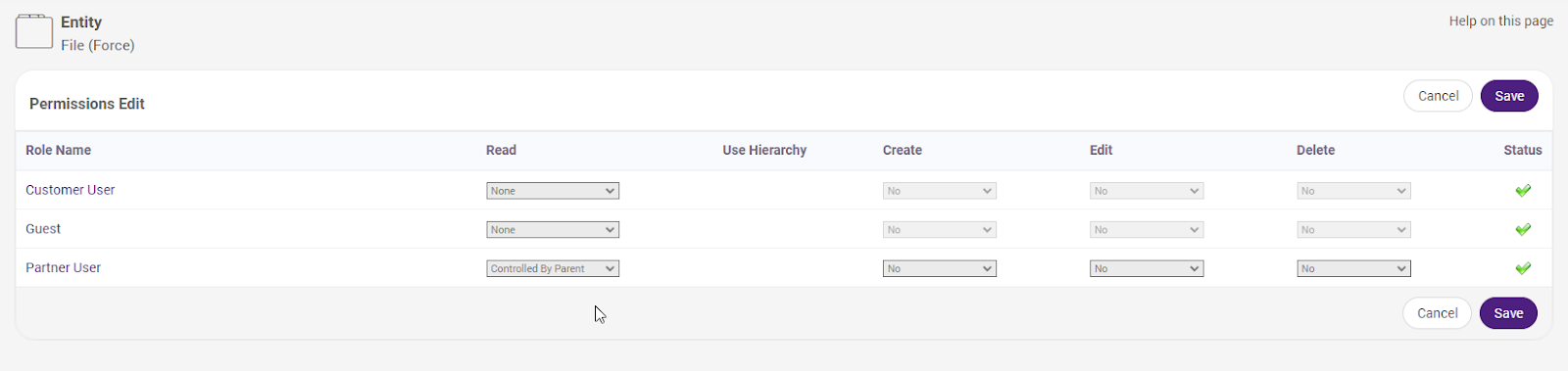This screenshot has width=1568, height=371.
Task: Expand Partner User Create dropdown
Action: [x=940, y=268]
